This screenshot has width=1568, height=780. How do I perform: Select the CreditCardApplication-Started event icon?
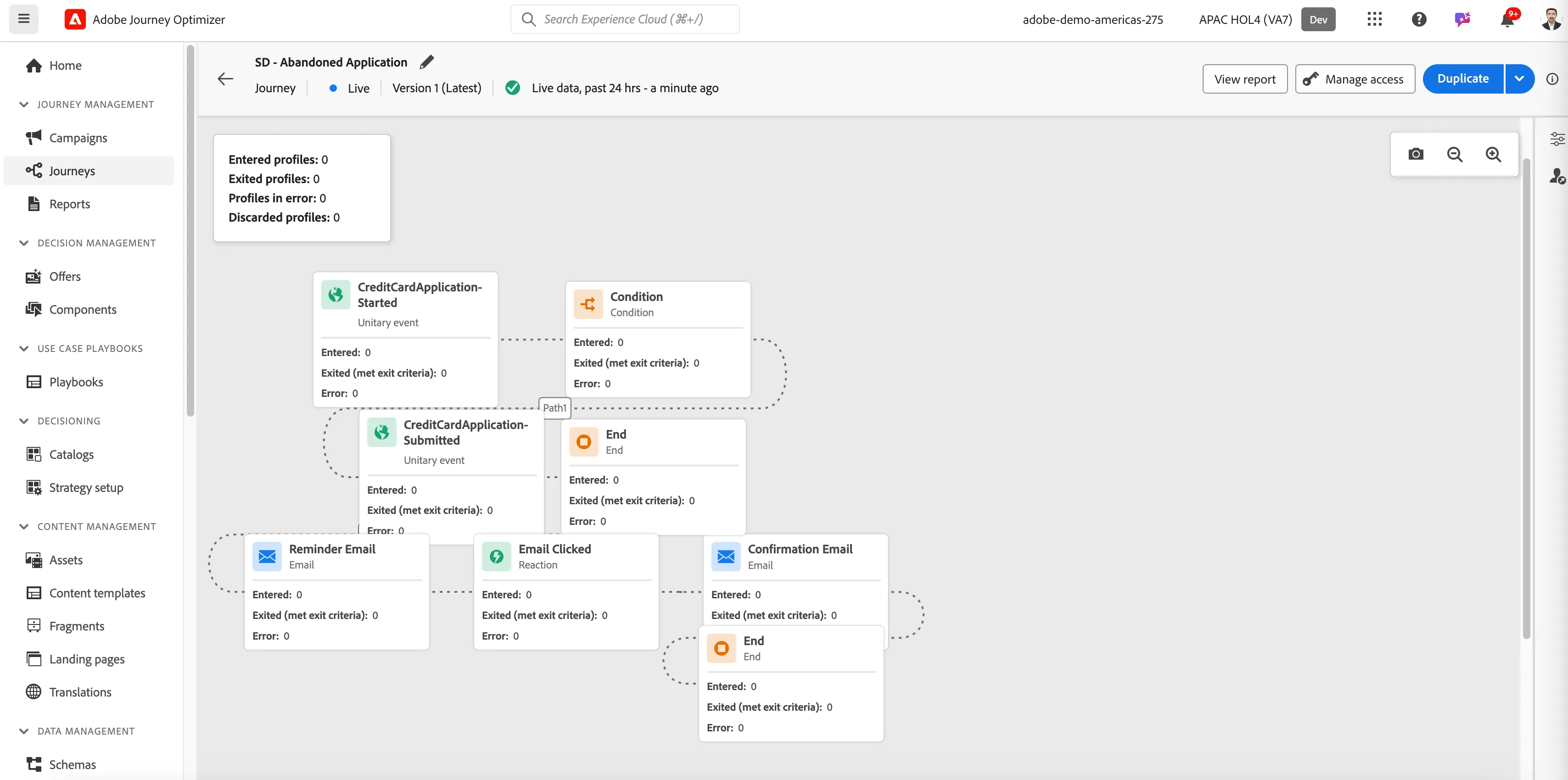(336, 295)
